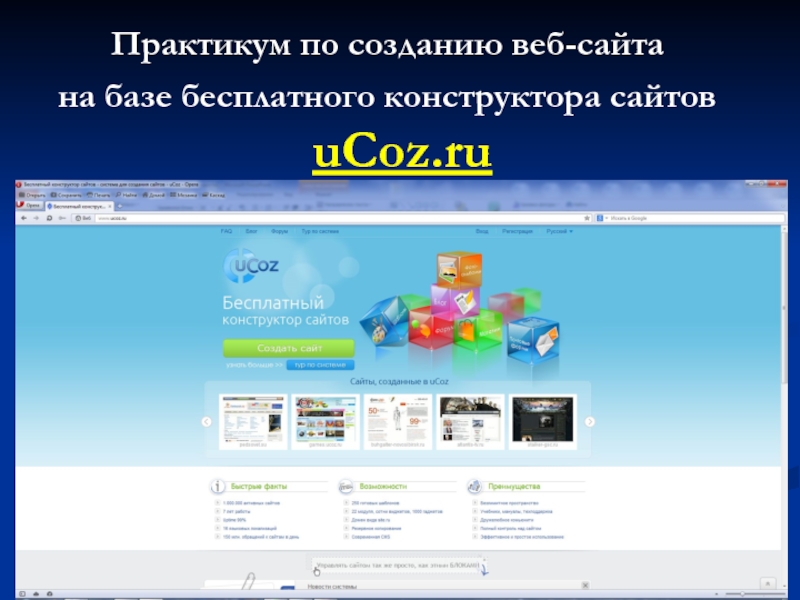Click the cloud Opera Link status icon
Screen dimensions: 800x600
click(x=36, y=594)
